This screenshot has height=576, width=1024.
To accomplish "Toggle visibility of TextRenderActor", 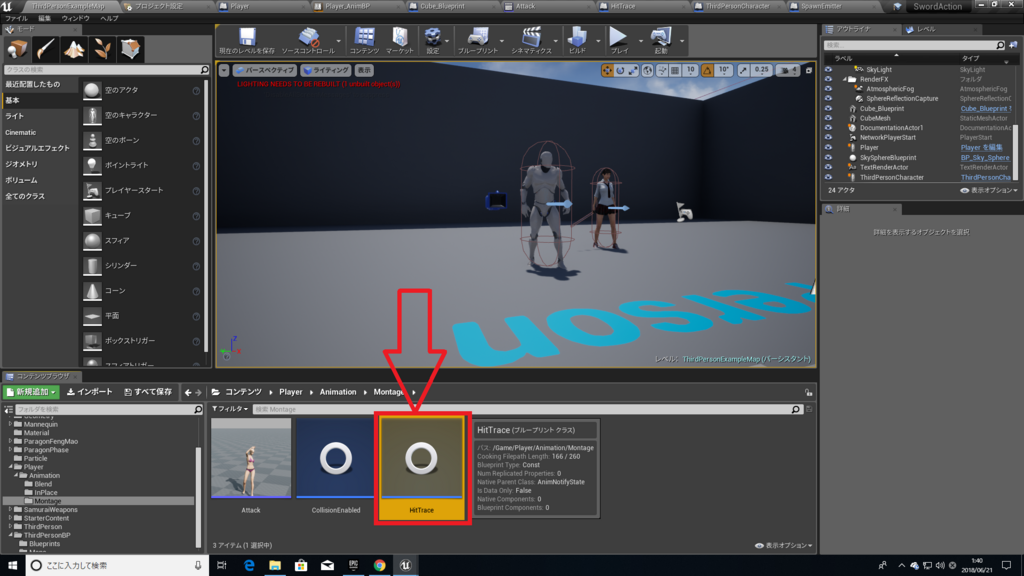I will (828, 167).
